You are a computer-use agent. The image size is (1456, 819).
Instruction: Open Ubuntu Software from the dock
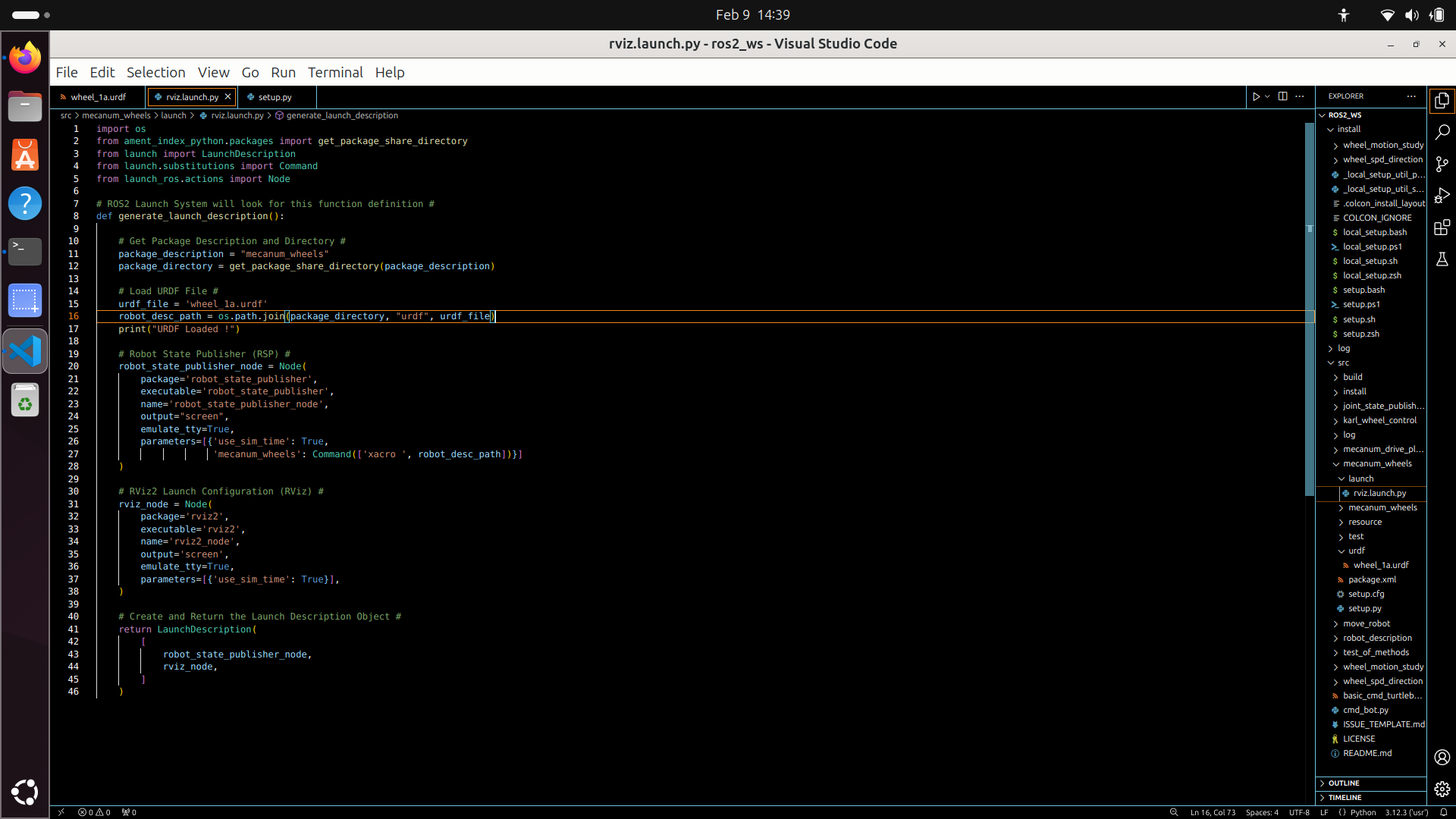[x=25, y=155]
